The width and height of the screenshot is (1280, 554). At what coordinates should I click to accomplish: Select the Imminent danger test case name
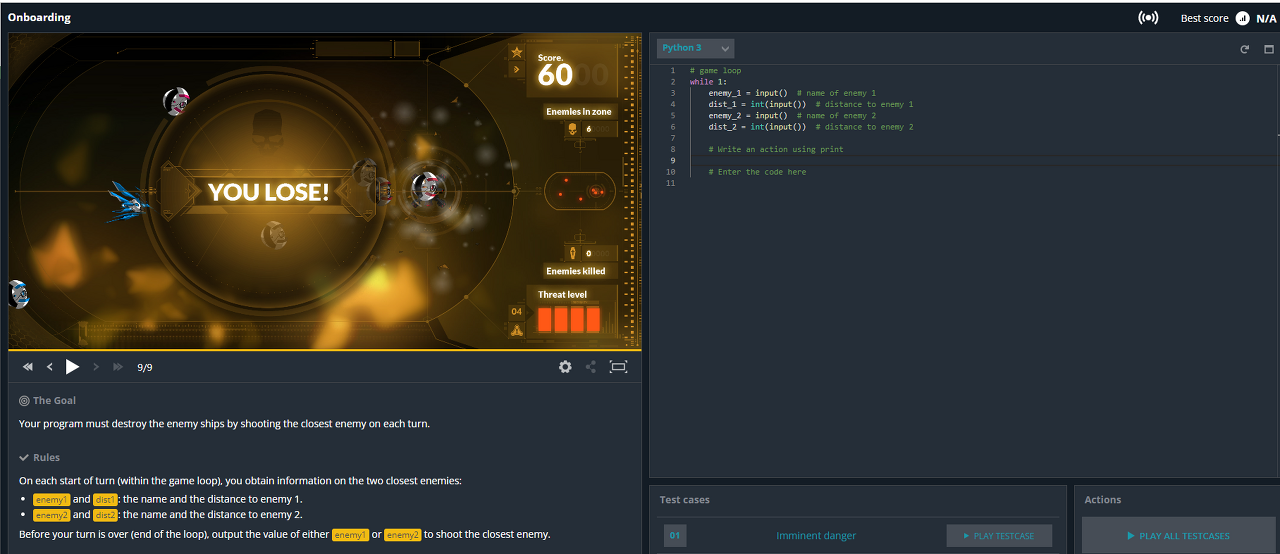point(816,536)
